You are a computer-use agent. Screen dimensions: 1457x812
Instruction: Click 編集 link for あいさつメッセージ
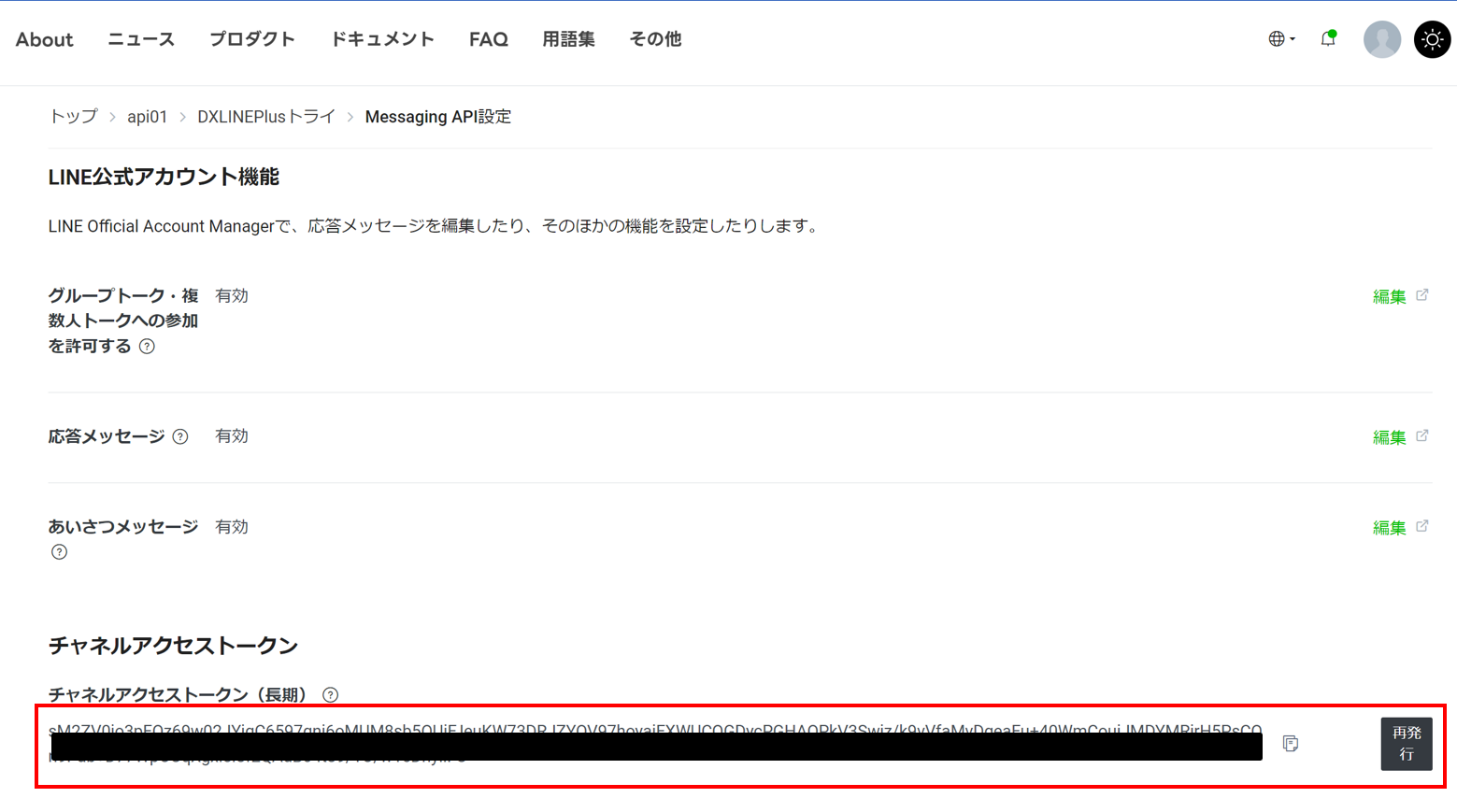point(1389,528)
